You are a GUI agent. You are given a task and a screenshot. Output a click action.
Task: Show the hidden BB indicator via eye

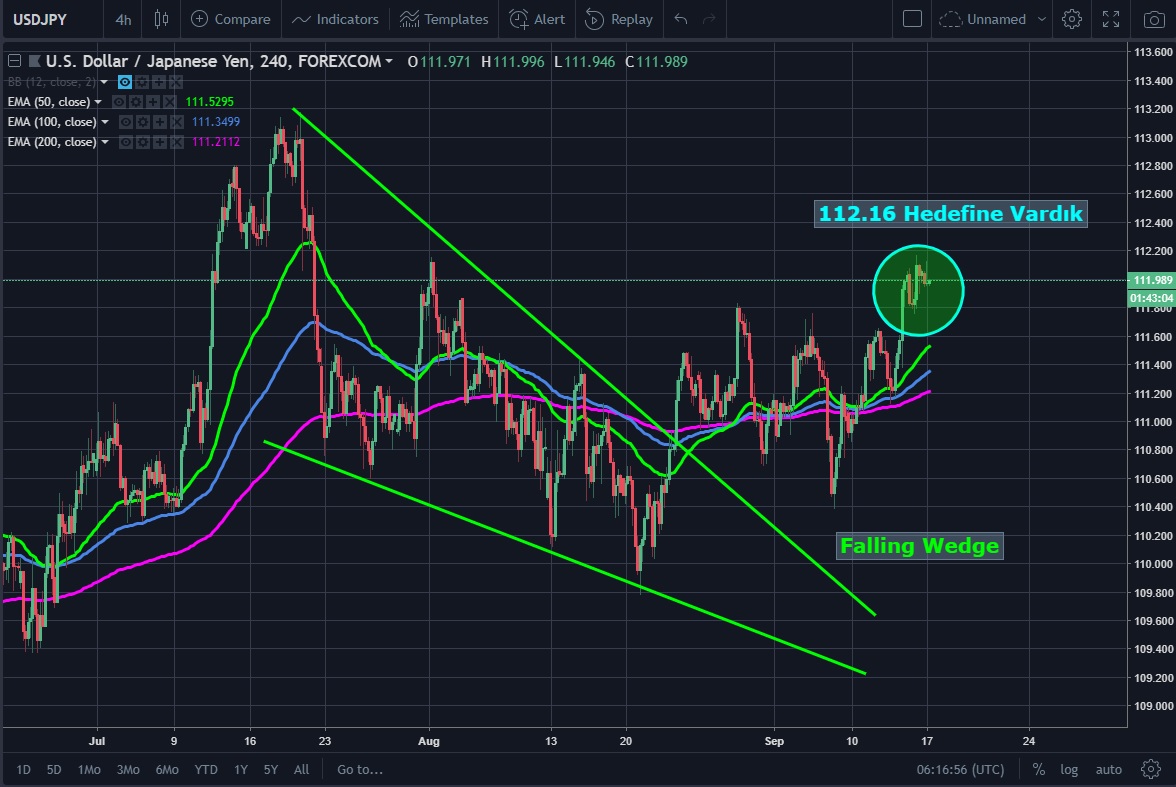125,82
